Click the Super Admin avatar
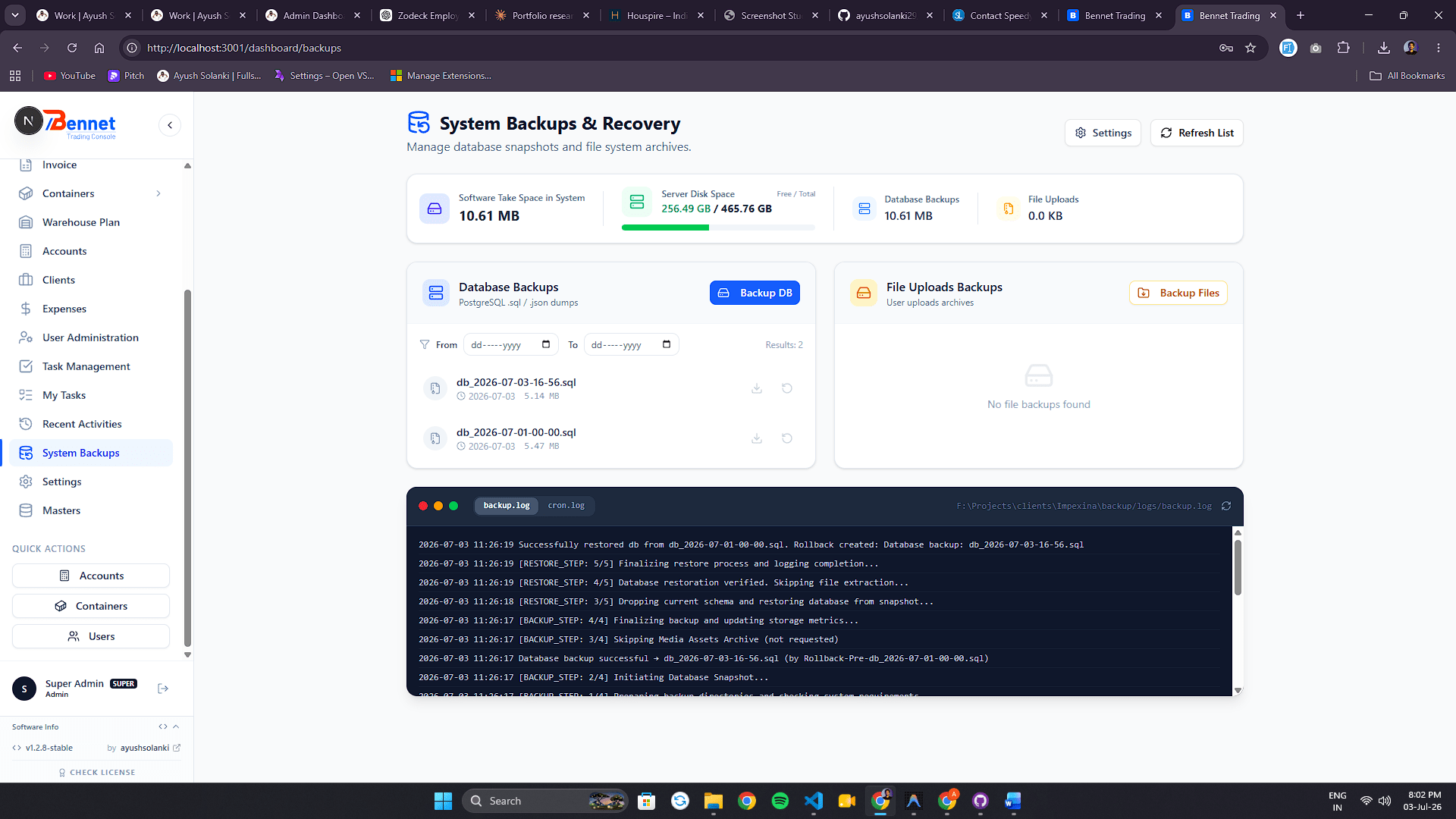Viewport: 1456px width, 819px height. (x=24, y=689)
